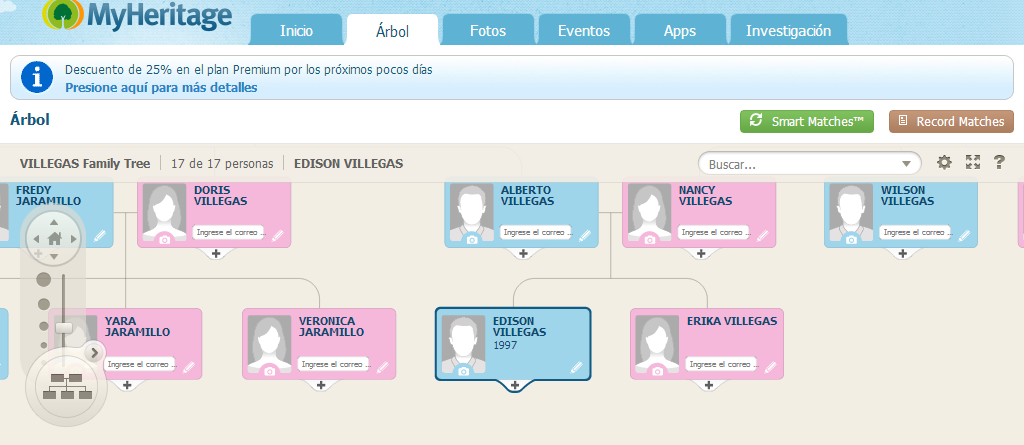Edit Erika Villegas using the pencil icon

point(766,367)
